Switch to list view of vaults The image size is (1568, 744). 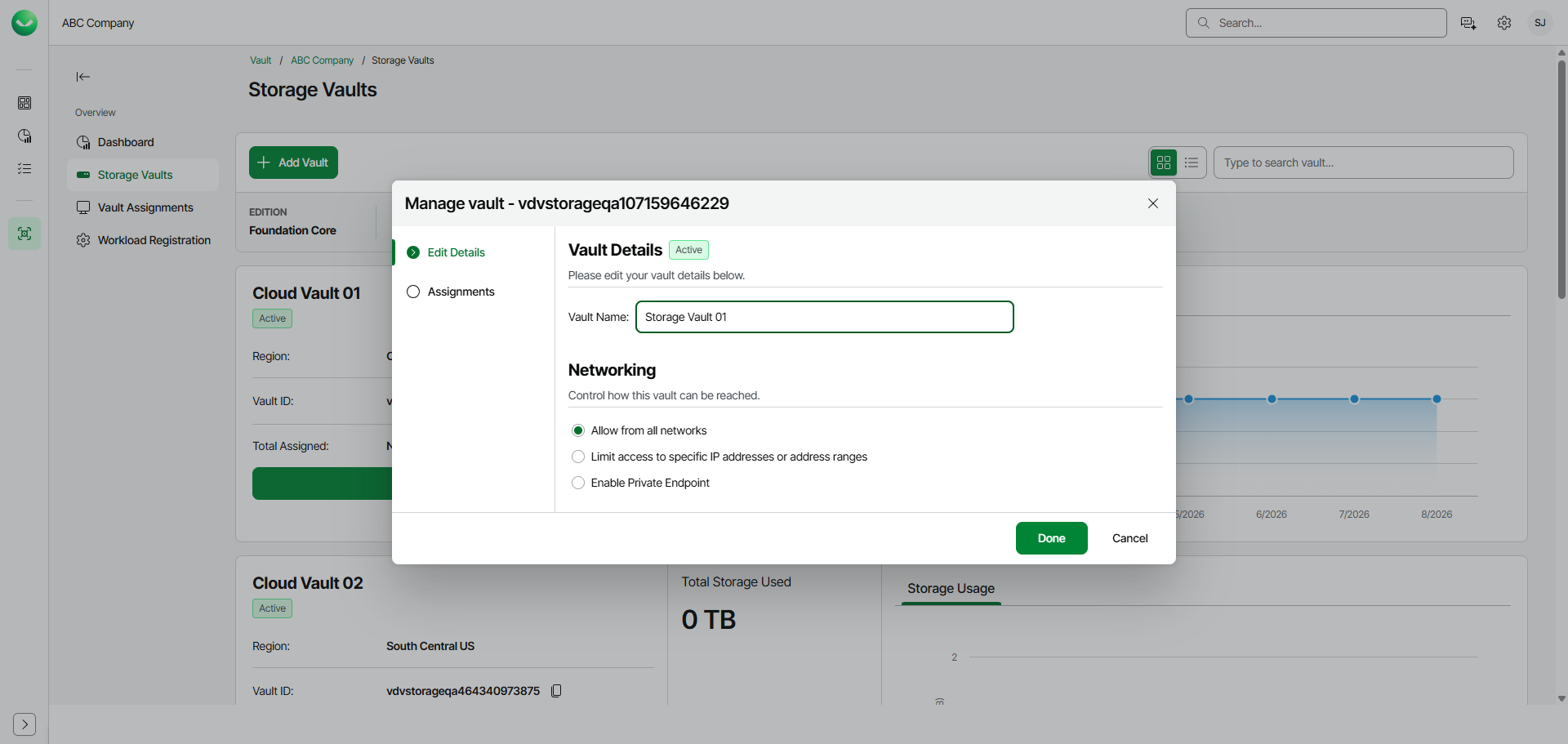[1192, 163]
